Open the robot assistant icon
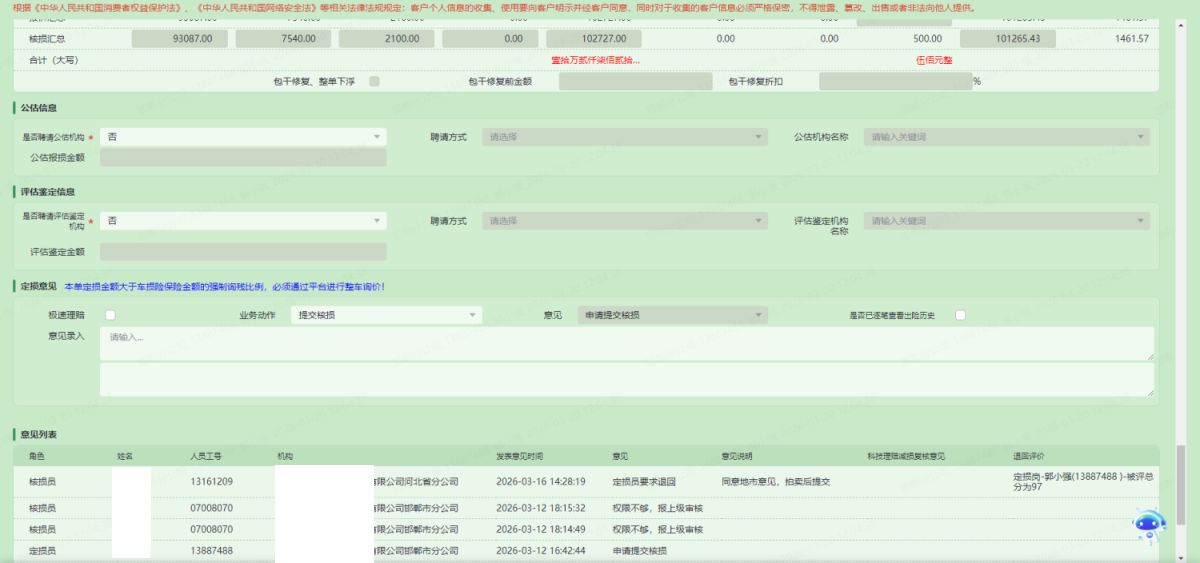The image size is (1200, 563). click(1149, 526)
